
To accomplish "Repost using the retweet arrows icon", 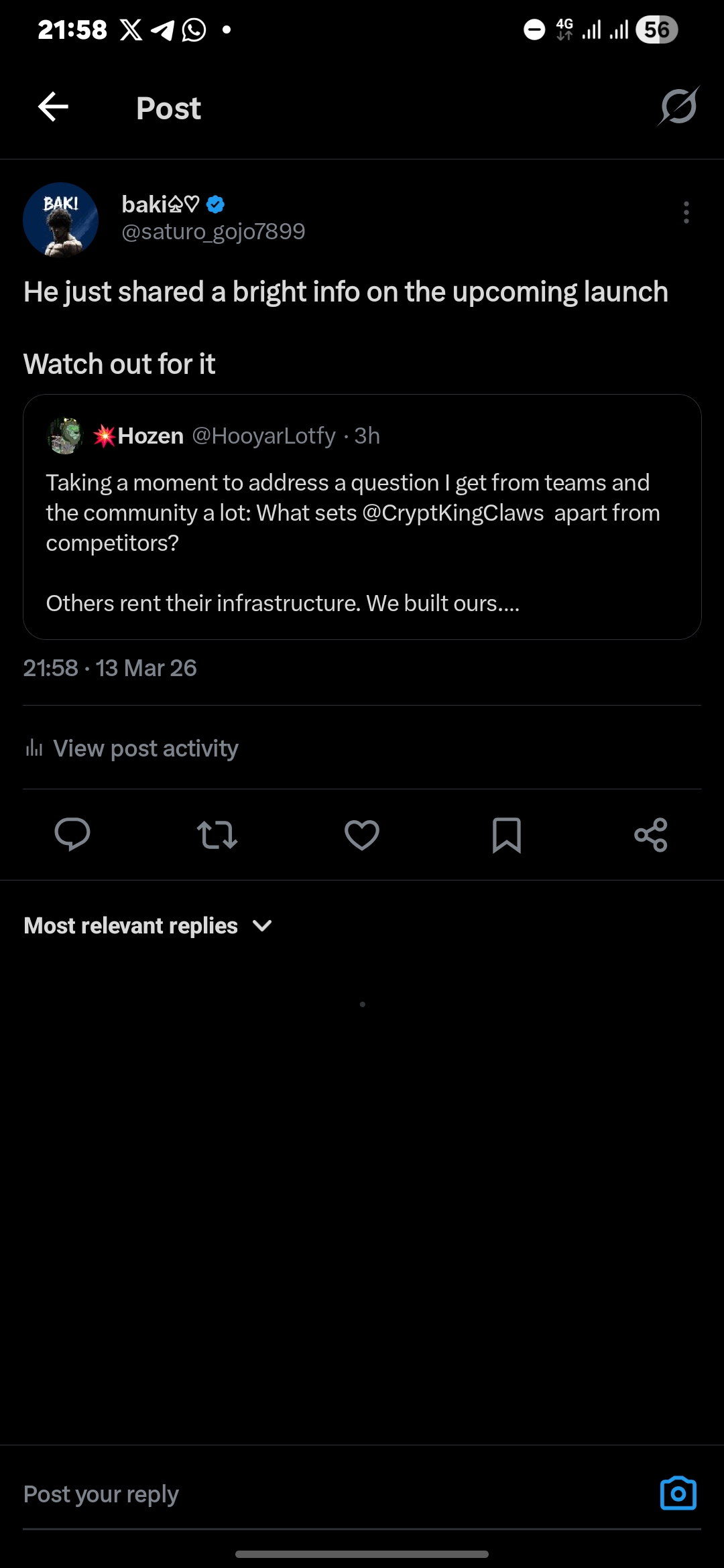I will point(217,835).
